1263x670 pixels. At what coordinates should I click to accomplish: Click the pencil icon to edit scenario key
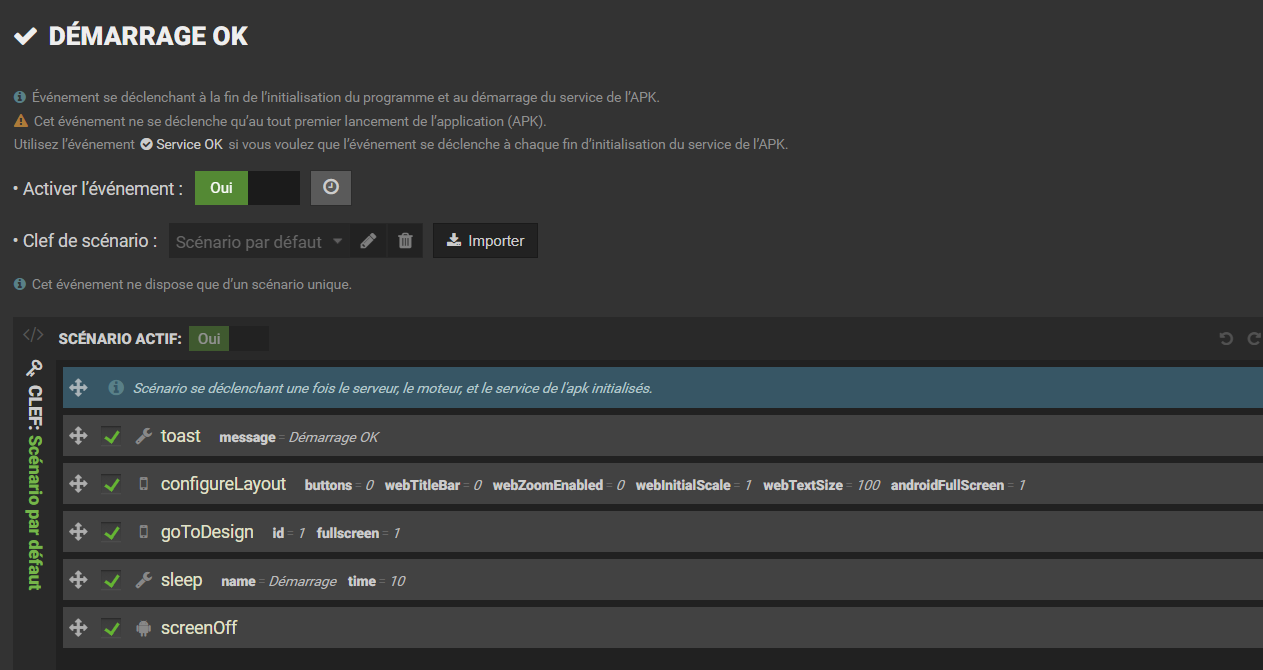click(x=367, y=240)
